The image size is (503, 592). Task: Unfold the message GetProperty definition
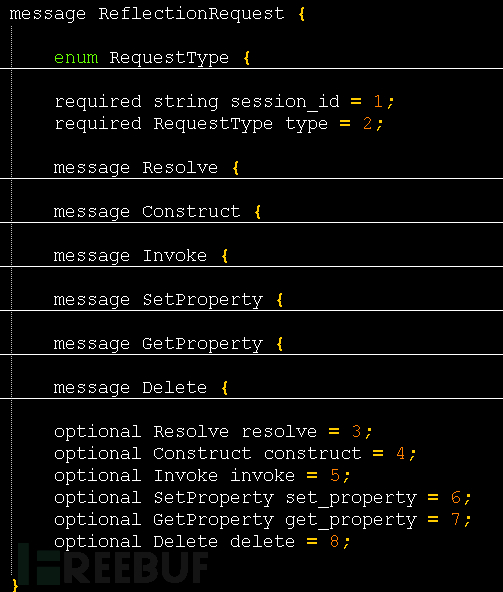[168, 344]
